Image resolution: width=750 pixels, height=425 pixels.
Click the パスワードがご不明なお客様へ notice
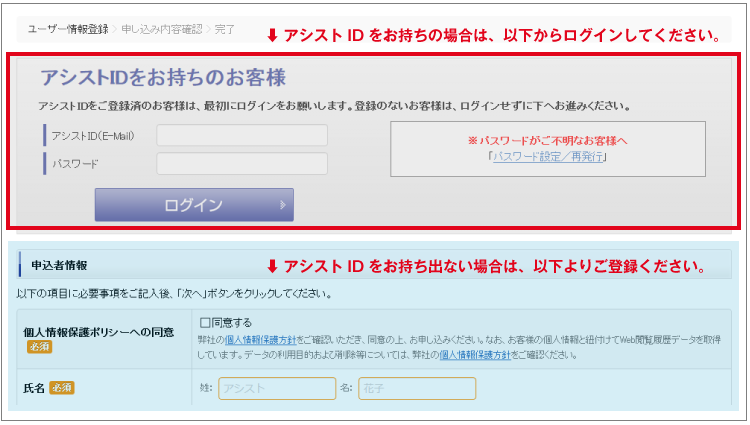548,141
